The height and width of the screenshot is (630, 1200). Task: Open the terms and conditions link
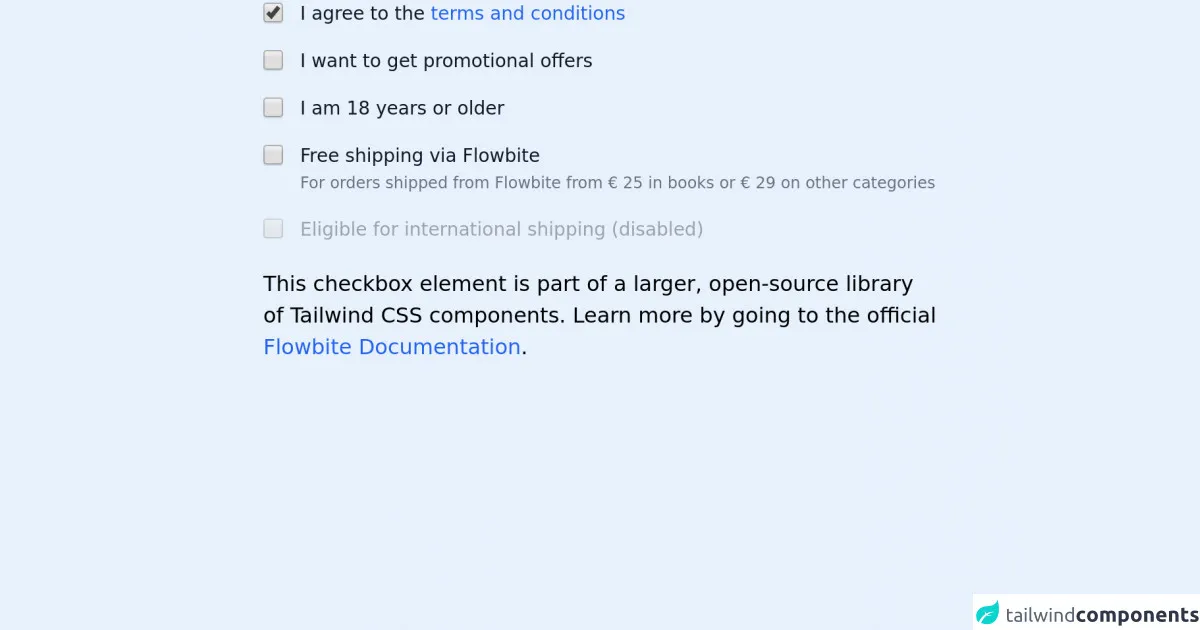(x=527, y=14)
